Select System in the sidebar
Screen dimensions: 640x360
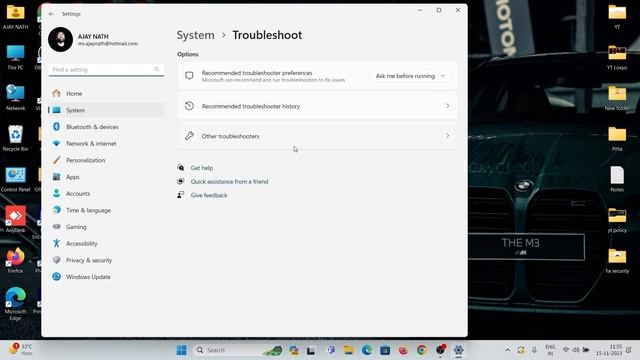coord(106,110)
